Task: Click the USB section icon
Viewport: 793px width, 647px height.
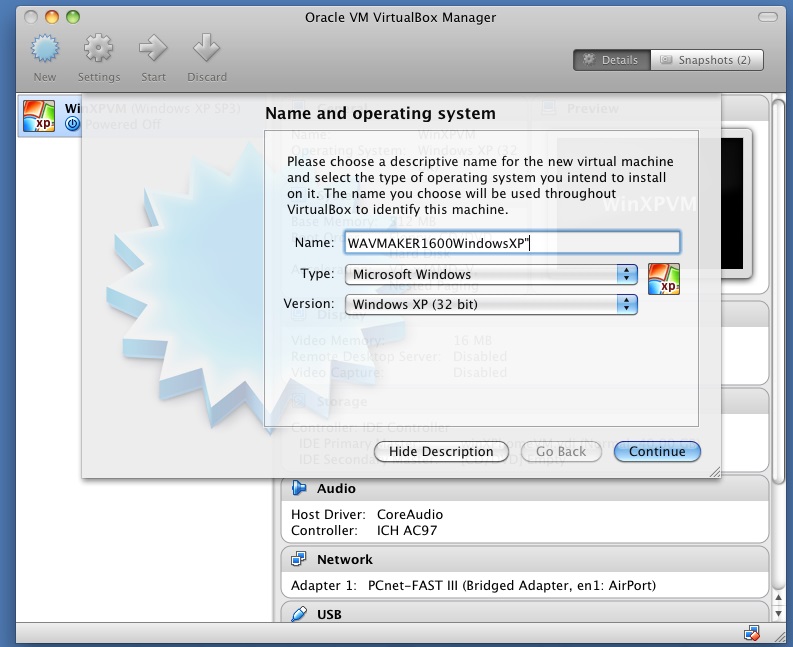Action: click(298, 612)
